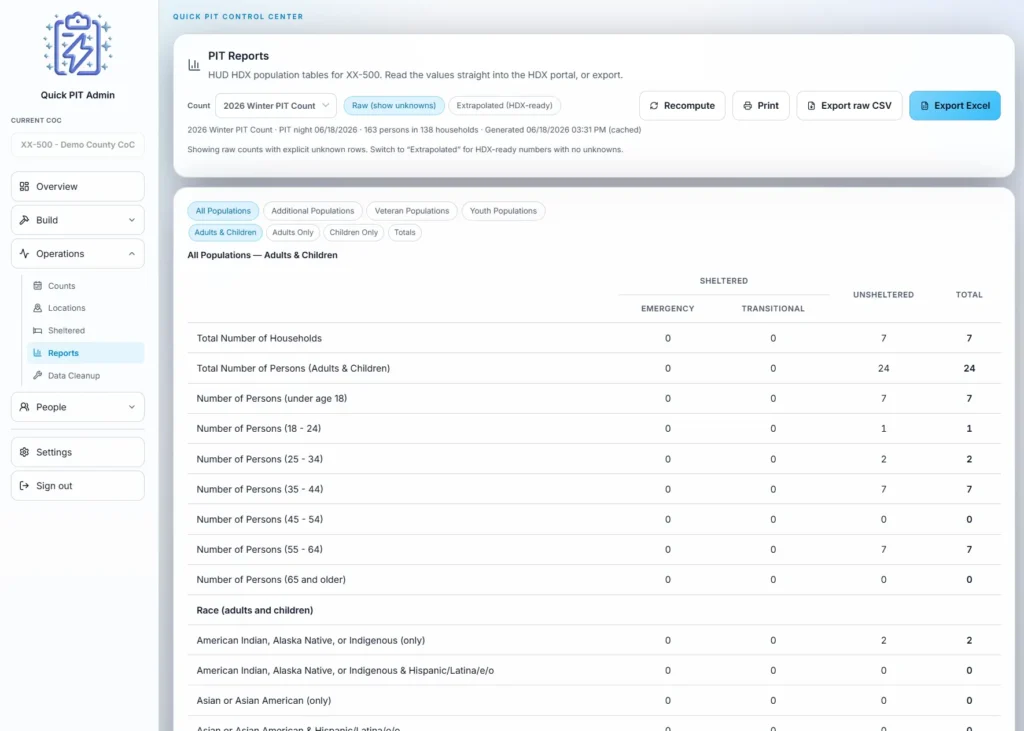
Task: Select the Totals filter pill
Action: click(x=405, y=233)
